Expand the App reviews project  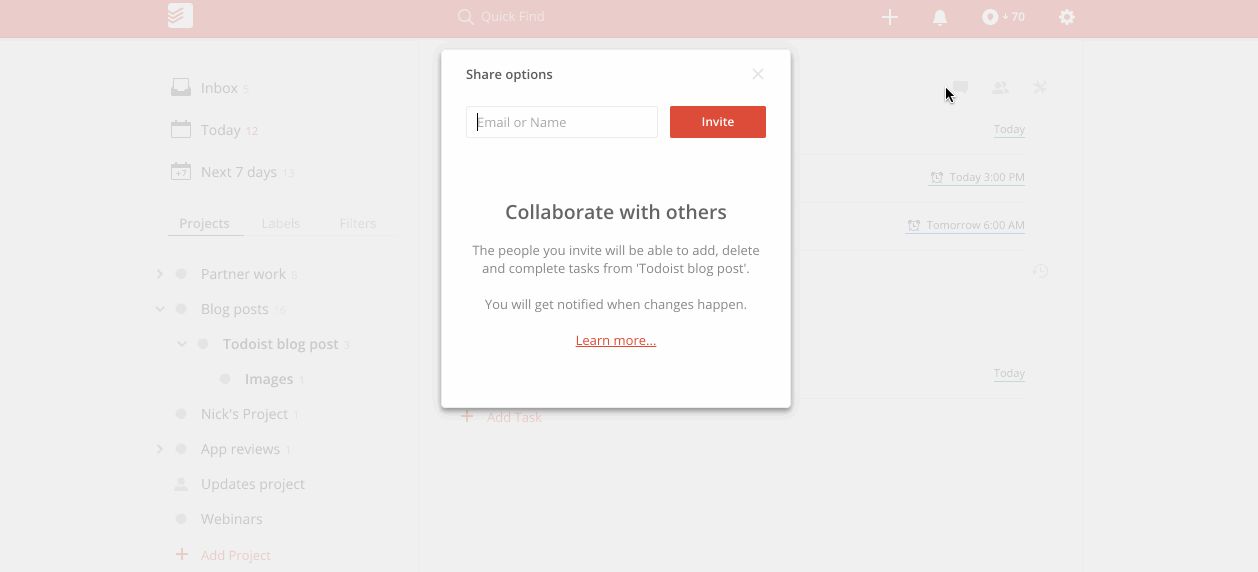(x=159, y=449)
